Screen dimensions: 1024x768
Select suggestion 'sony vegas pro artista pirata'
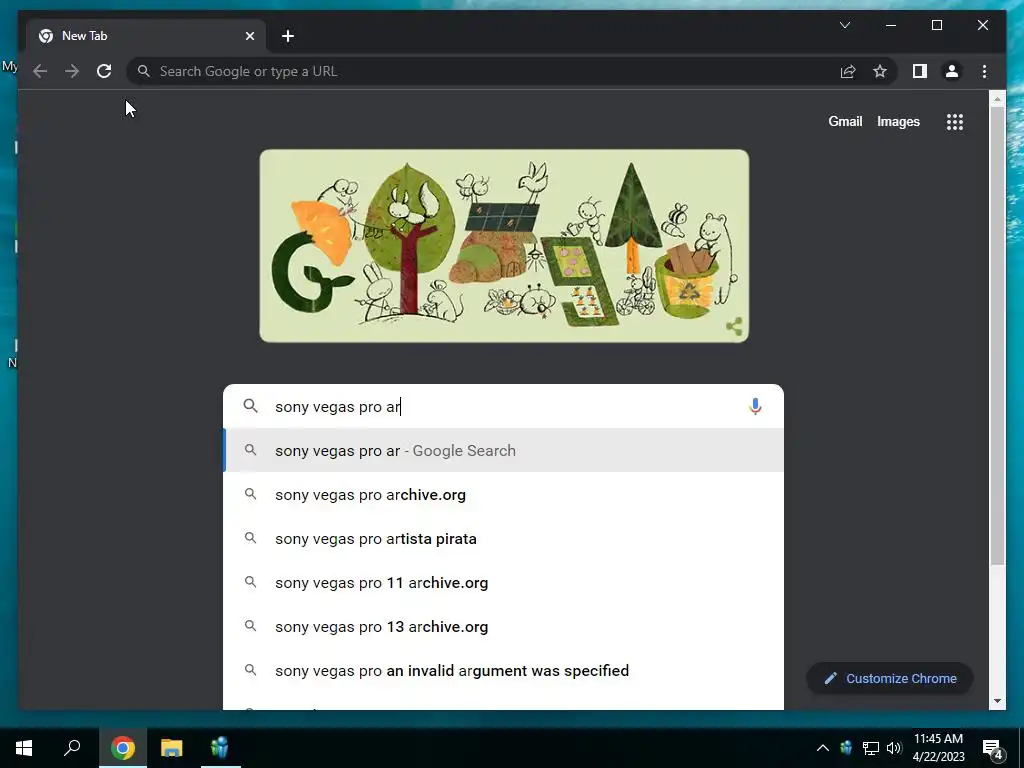point(504,539)
